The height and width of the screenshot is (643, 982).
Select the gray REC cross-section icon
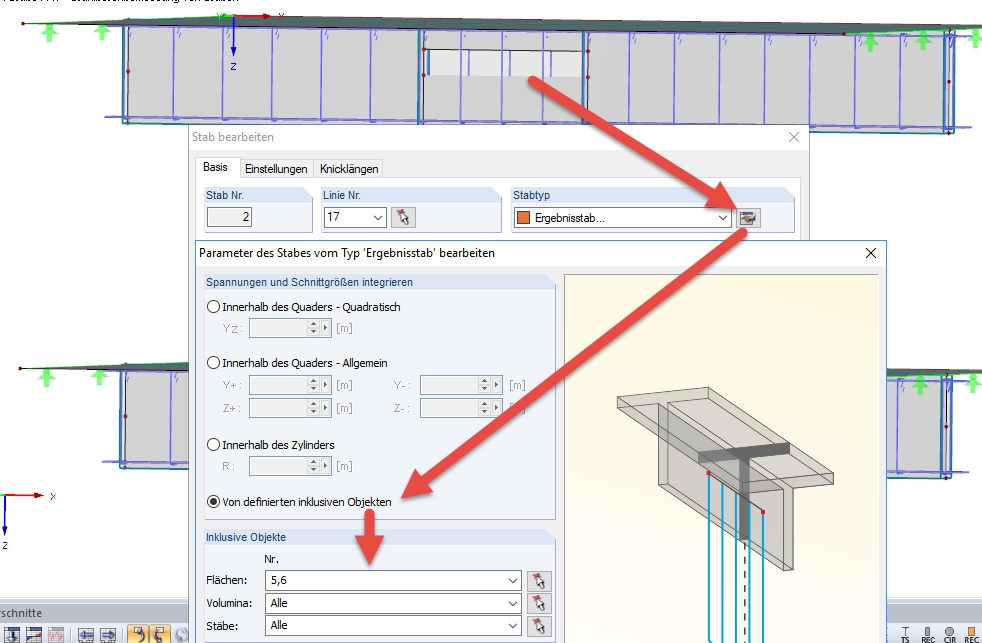(928, 635)
